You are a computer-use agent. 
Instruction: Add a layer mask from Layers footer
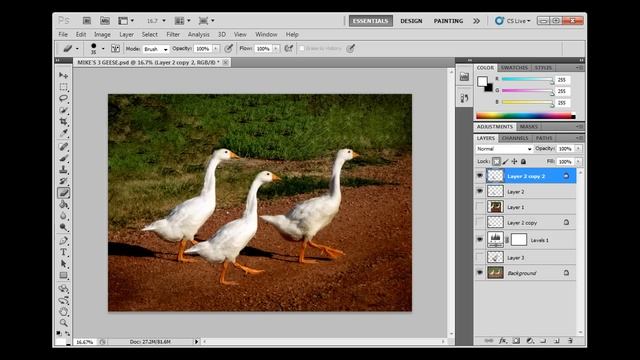point(516,340)
